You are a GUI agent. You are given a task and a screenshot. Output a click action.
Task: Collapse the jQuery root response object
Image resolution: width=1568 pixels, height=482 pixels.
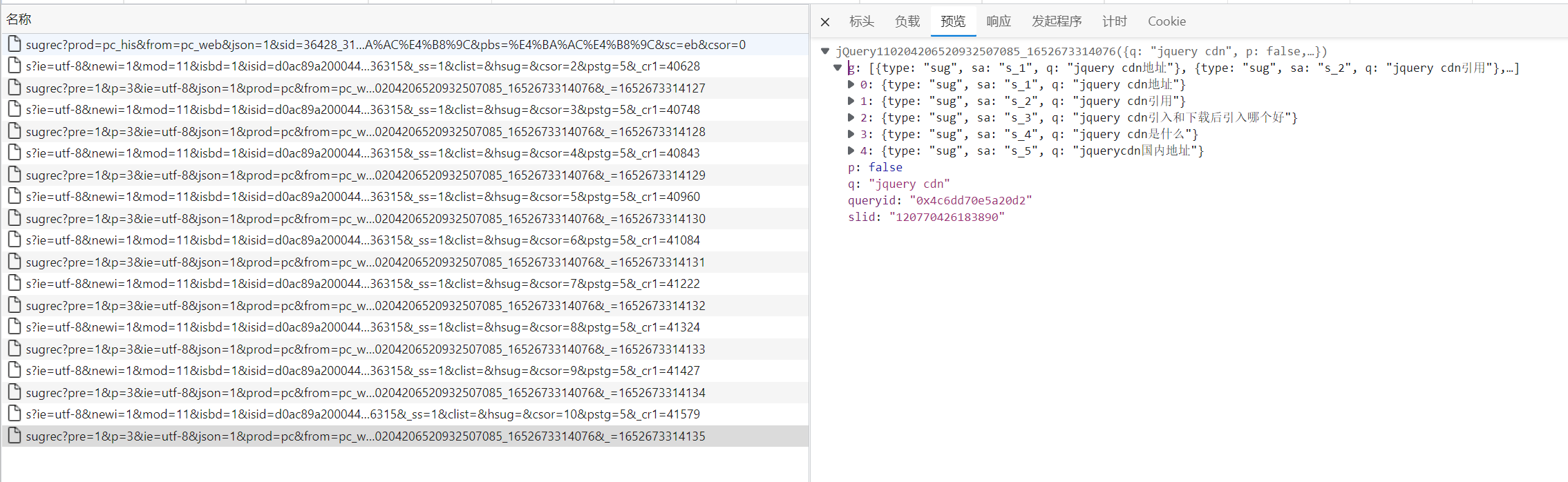coord(825,51)
